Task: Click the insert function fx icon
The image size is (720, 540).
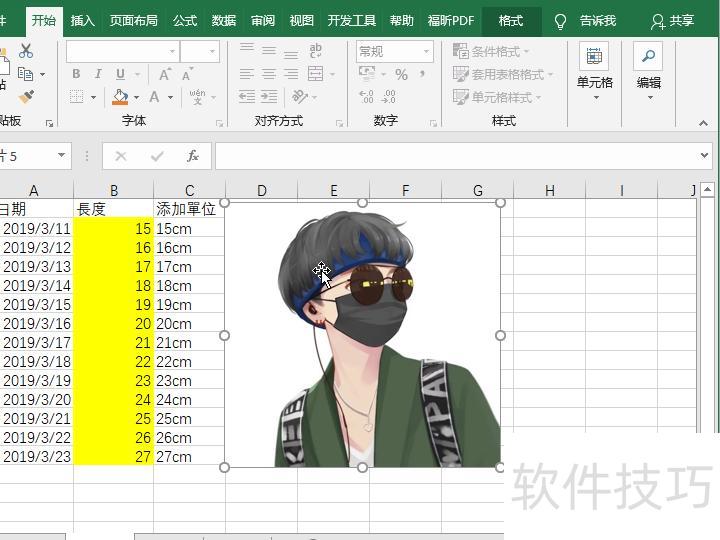Action: 193,156
